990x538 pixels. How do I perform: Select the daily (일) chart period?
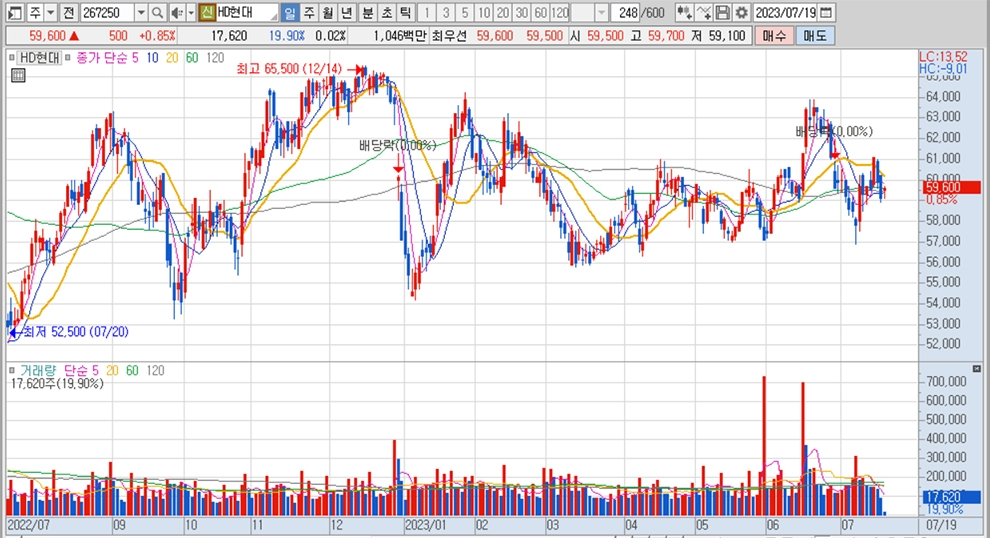(290, 13)
